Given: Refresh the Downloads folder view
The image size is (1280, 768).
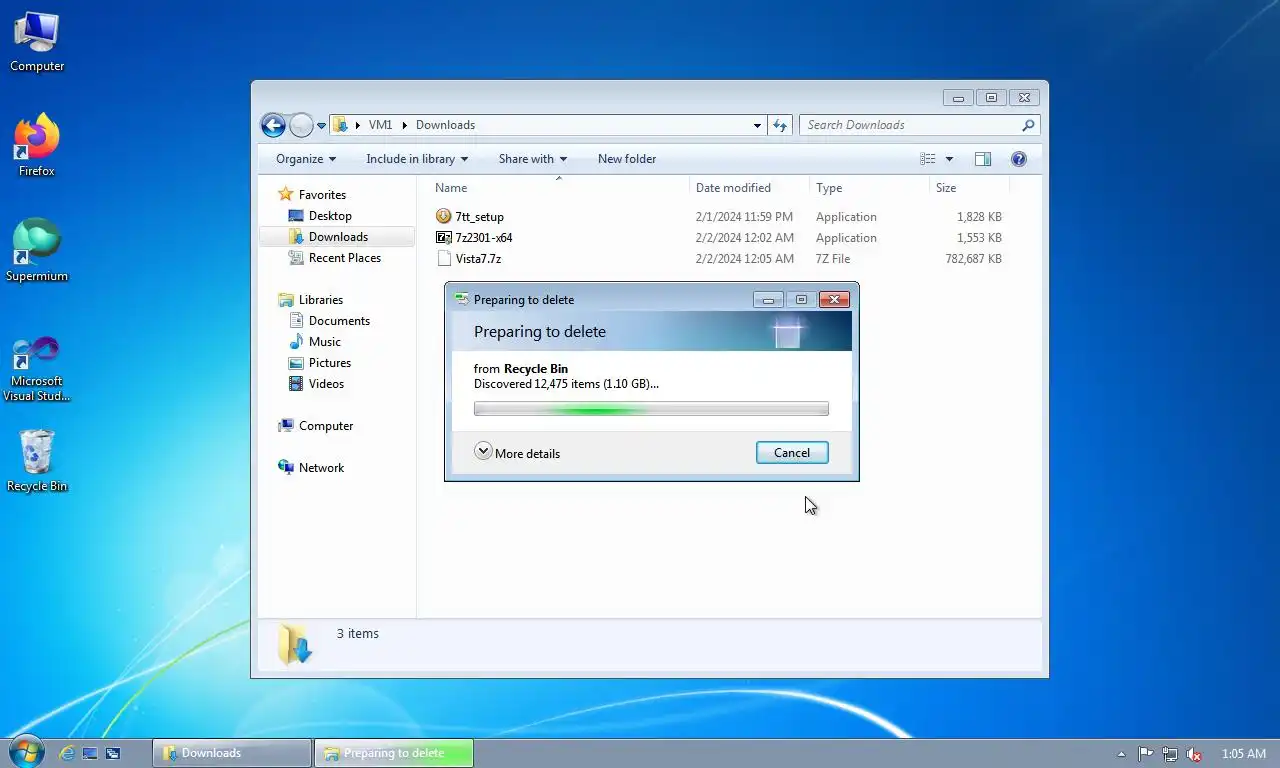Looking at the screenshot, I should click(x=780, y=125).
